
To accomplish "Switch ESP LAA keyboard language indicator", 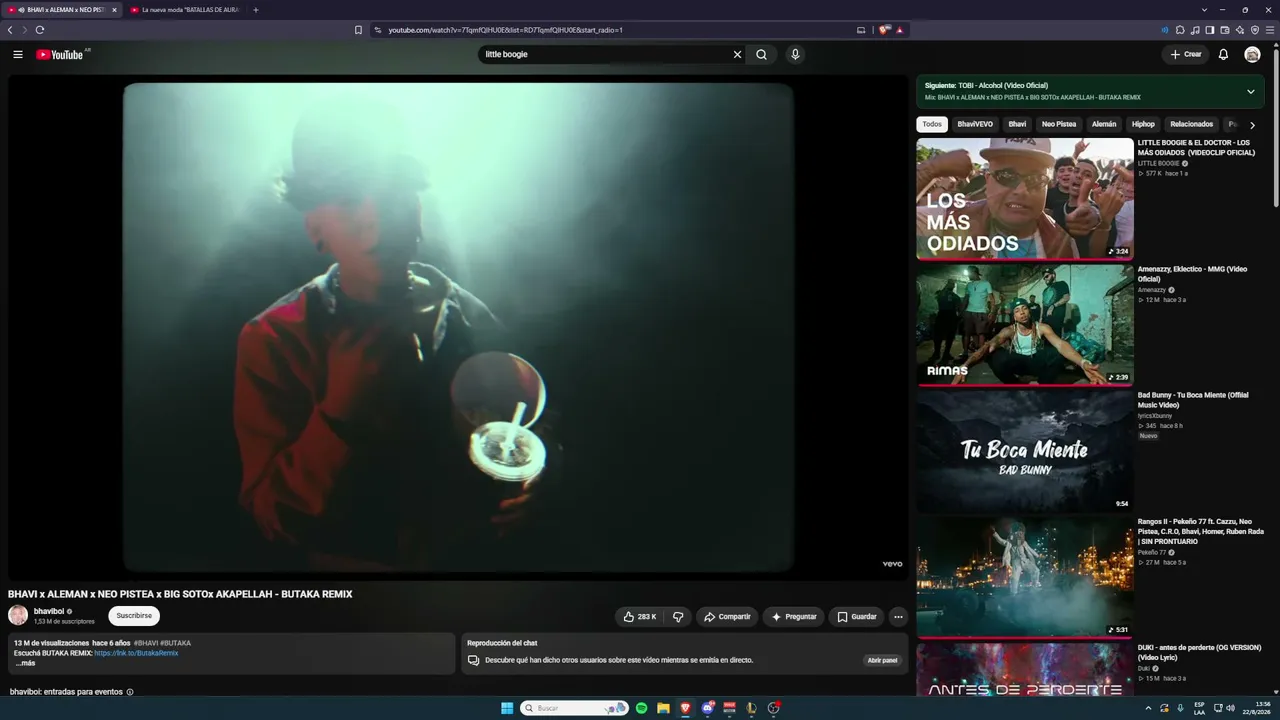I will click(x=1199, y=708).
